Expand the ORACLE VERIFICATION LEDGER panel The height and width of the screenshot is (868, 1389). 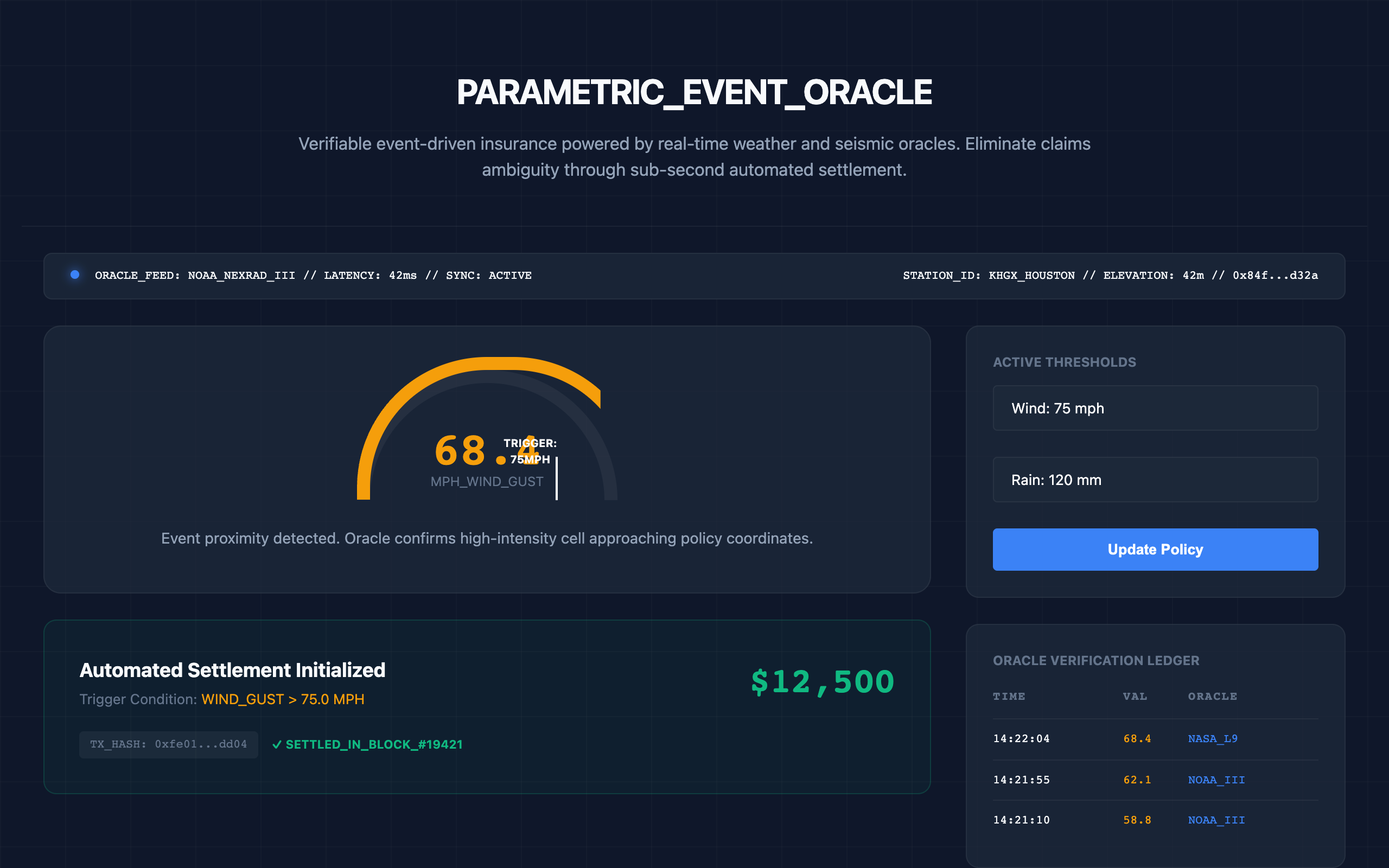[x=1095, y=661]
